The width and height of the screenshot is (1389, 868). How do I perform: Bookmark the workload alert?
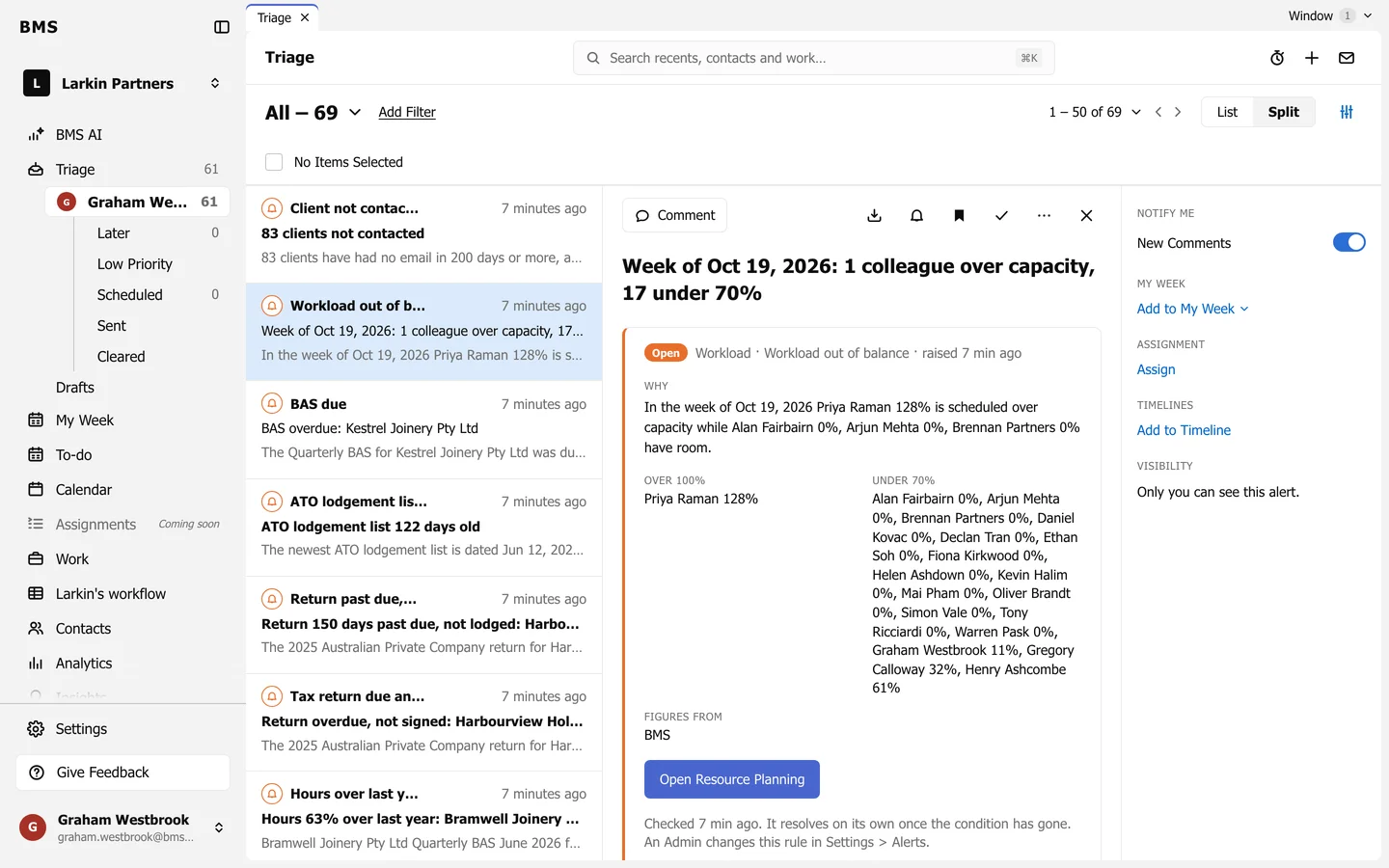[x=959, y=215]
